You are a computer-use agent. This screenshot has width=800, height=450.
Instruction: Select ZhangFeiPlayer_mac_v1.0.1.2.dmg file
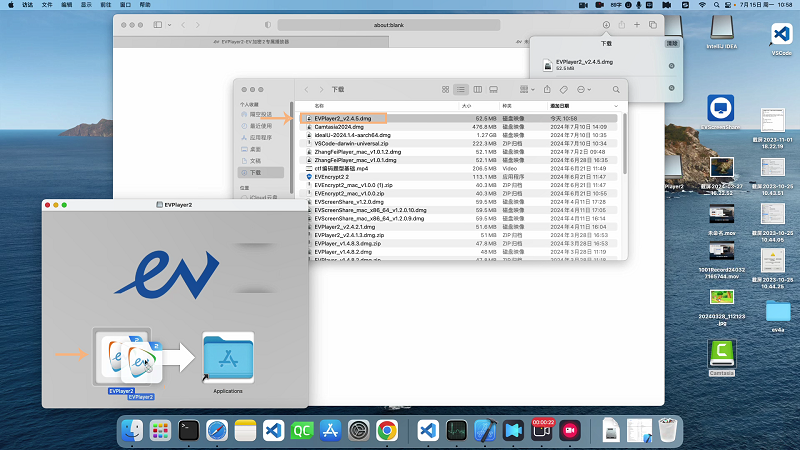click(459, 152)
